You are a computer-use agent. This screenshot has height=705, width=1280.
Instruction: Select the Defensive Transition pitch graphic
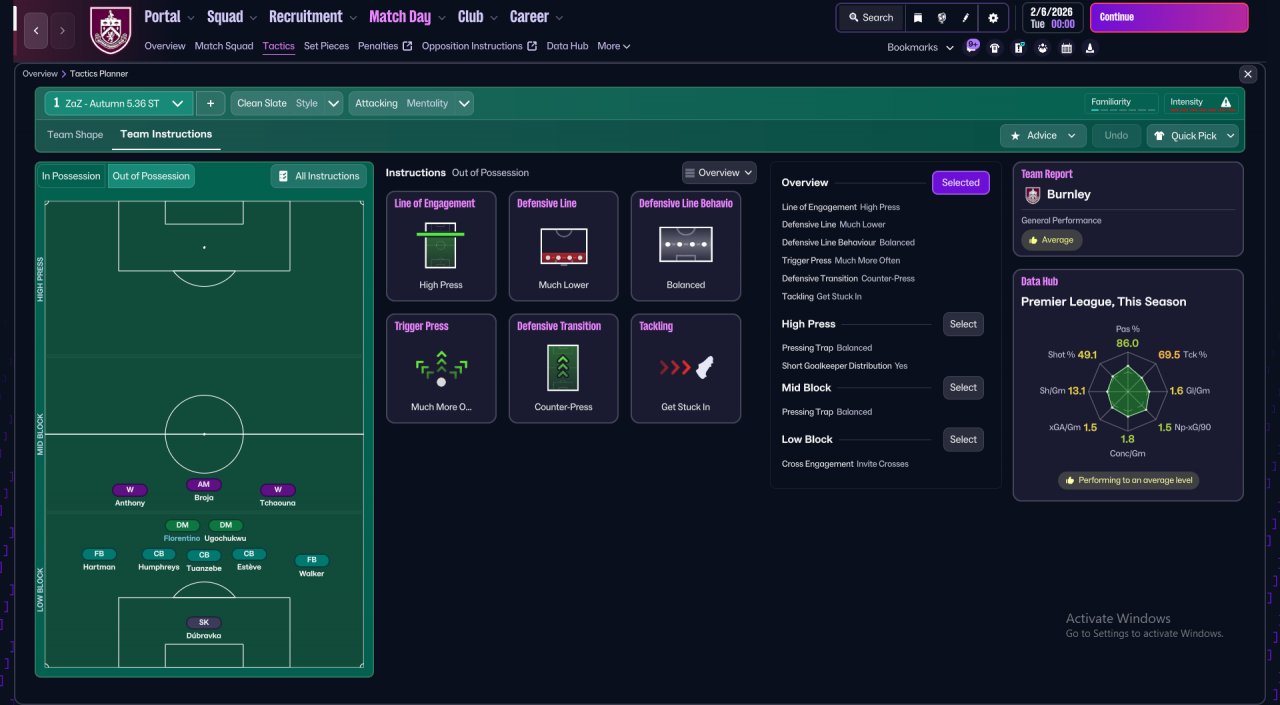(563, 368)
